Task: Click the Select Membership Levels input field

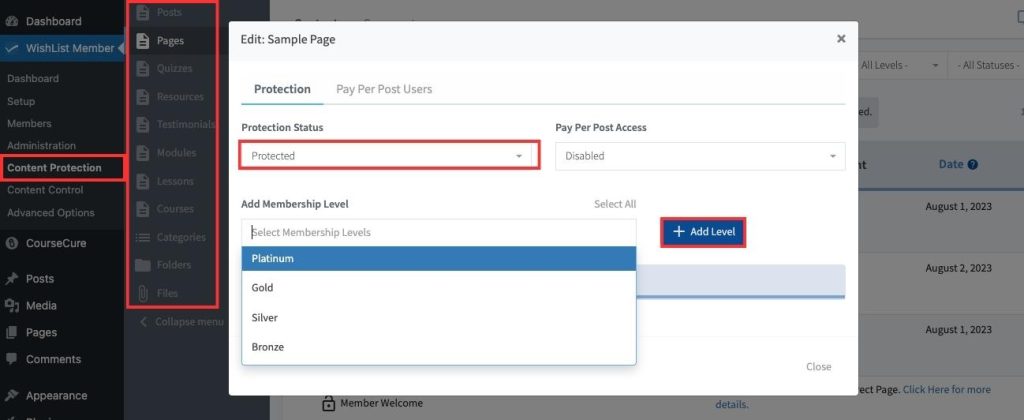Action: click(439, 232)
